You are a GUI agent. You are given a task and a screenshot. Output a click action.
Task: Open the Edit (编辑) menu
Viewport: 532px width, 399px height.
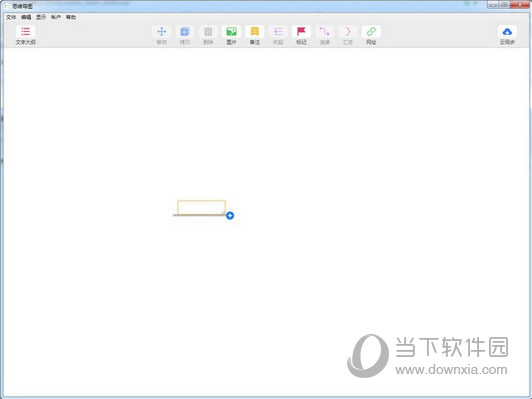(26, 17)
